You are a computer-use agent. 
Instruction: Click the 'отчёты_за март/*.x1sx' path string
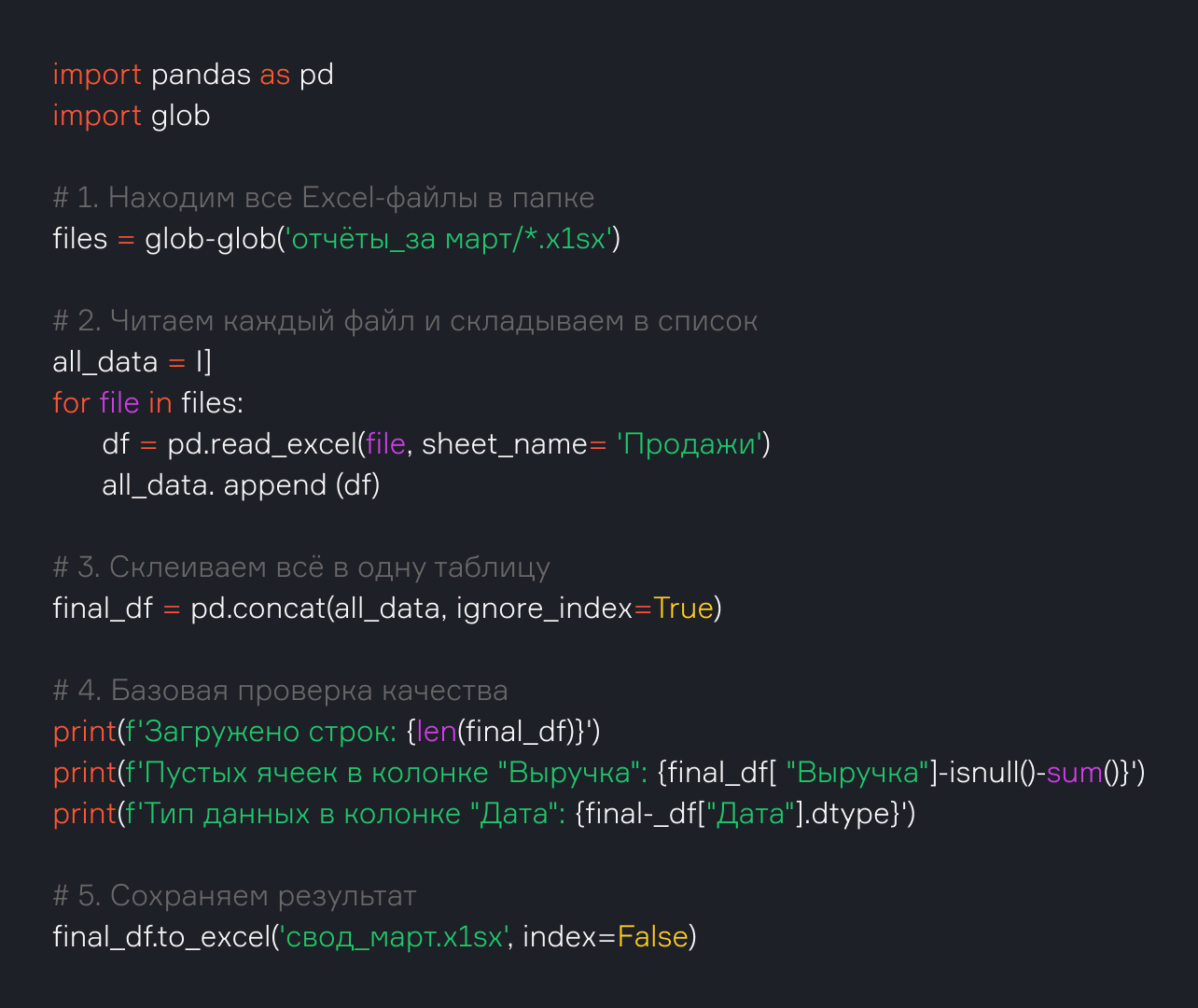tap(452, 239)
